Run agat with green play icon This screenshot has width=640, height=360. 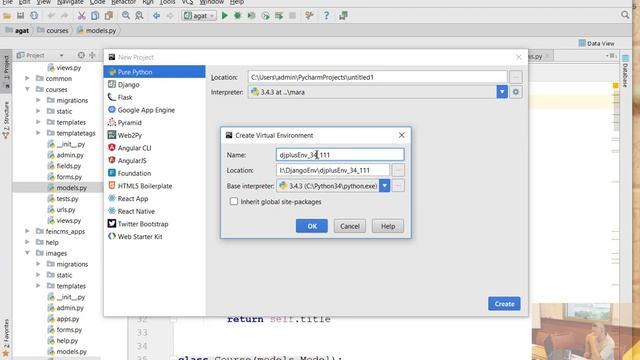[224, 16]
